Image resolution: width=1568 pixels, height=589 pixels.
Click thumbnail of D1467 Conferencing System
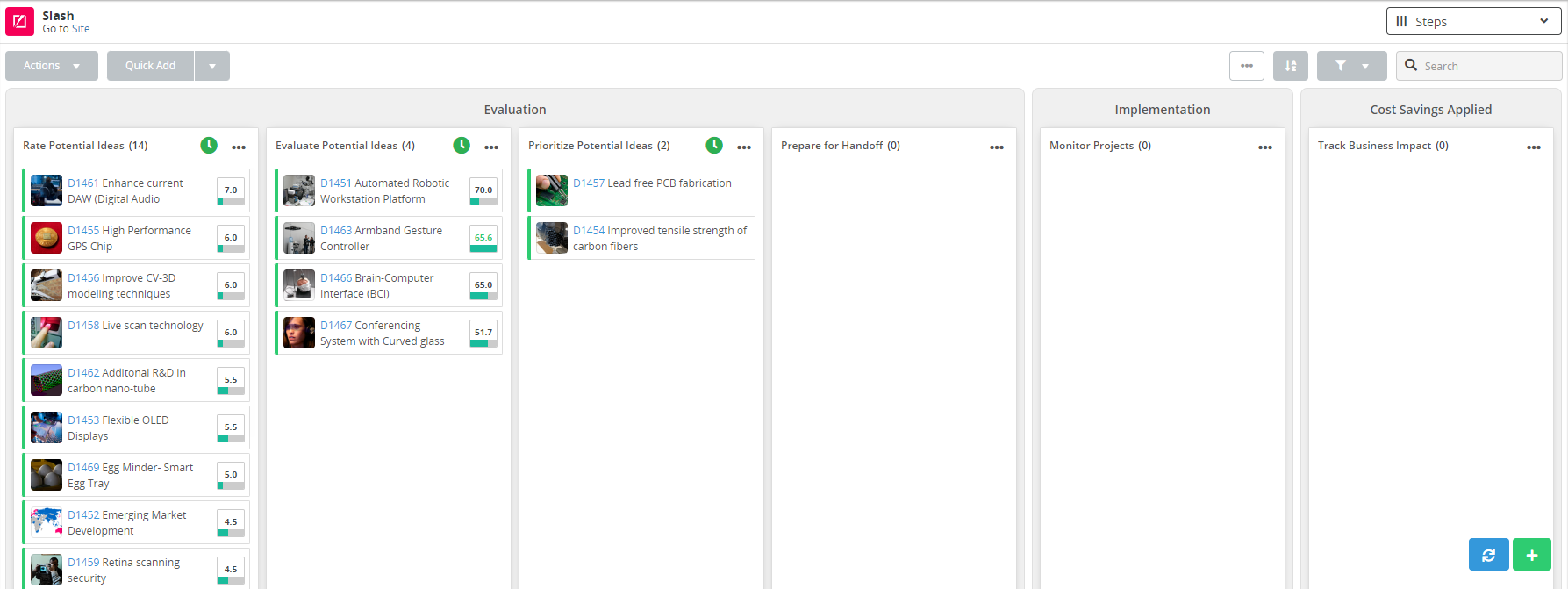click(x=299, y=333)
